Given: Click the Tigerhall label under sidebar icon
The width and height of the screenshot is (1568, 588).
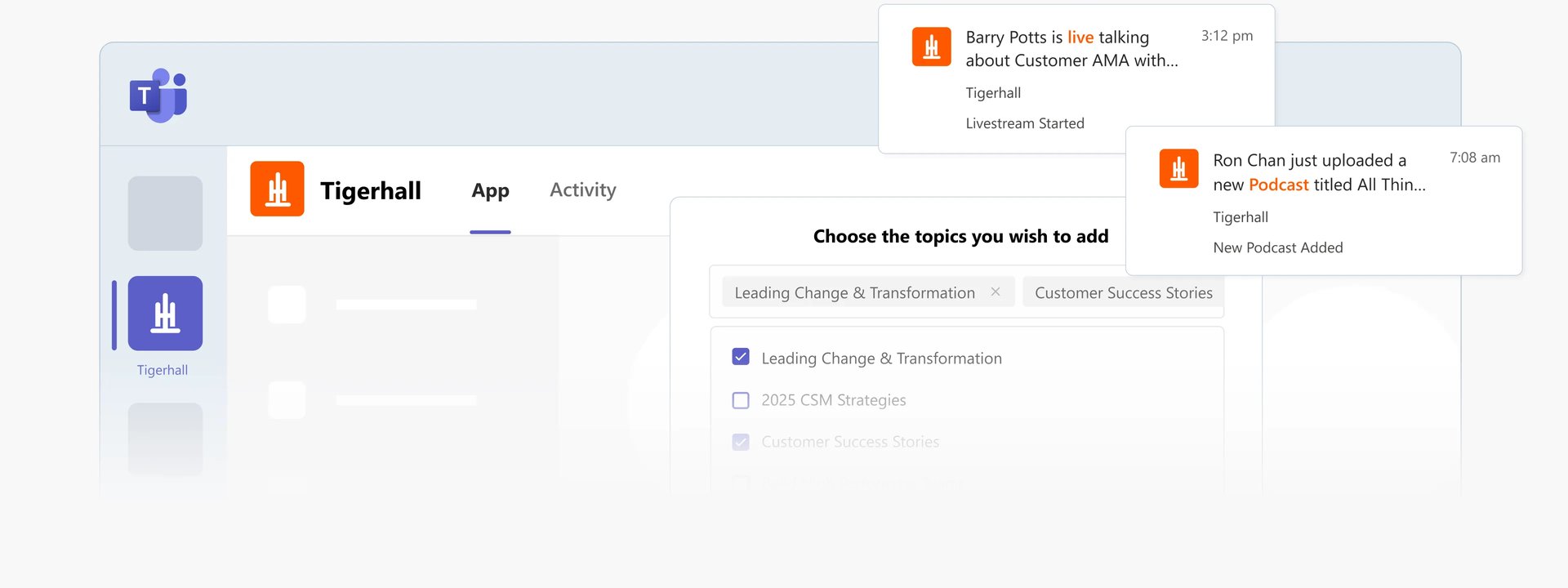Looking at the screenshot, I should pyautogui.click(x=163, y=370).
